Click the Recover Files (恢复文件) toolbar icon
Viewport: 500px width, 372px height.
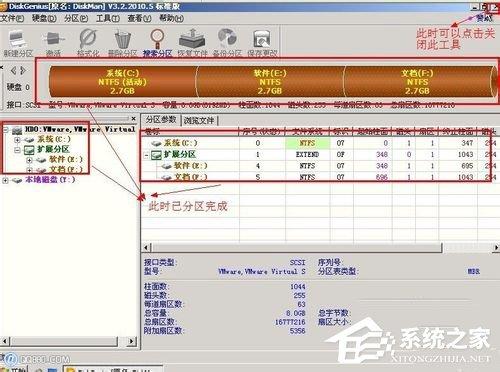[x=192, y=43]
